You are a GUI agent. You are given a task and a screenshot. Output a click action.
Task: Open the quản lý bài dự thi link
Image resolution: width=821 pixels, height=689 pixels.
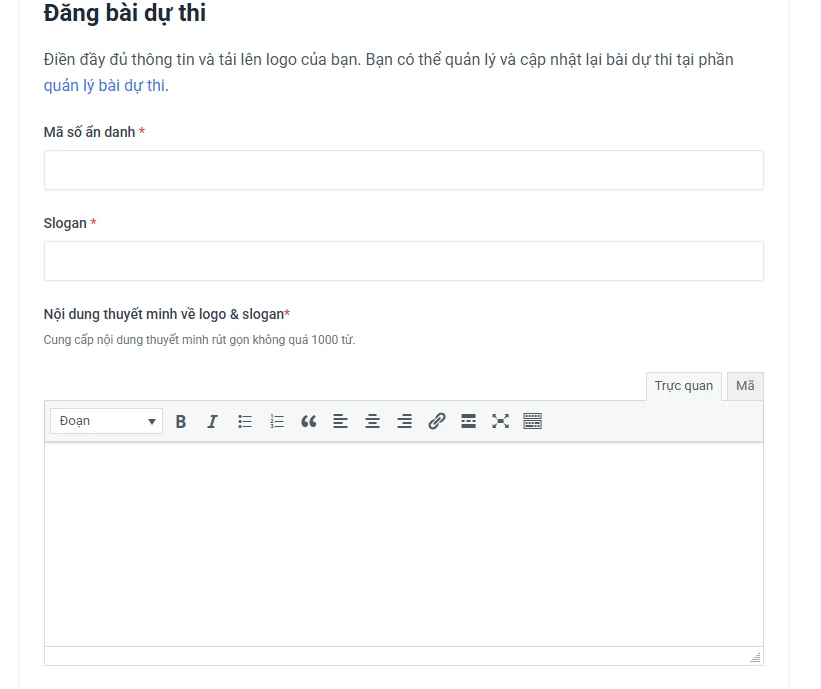click(x=104, y=86)
